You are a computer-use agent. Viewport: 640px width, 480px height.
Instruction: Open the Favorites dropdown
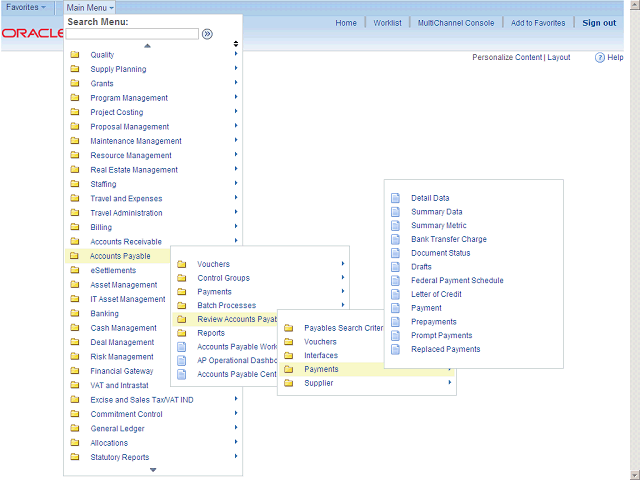(26, 7)
